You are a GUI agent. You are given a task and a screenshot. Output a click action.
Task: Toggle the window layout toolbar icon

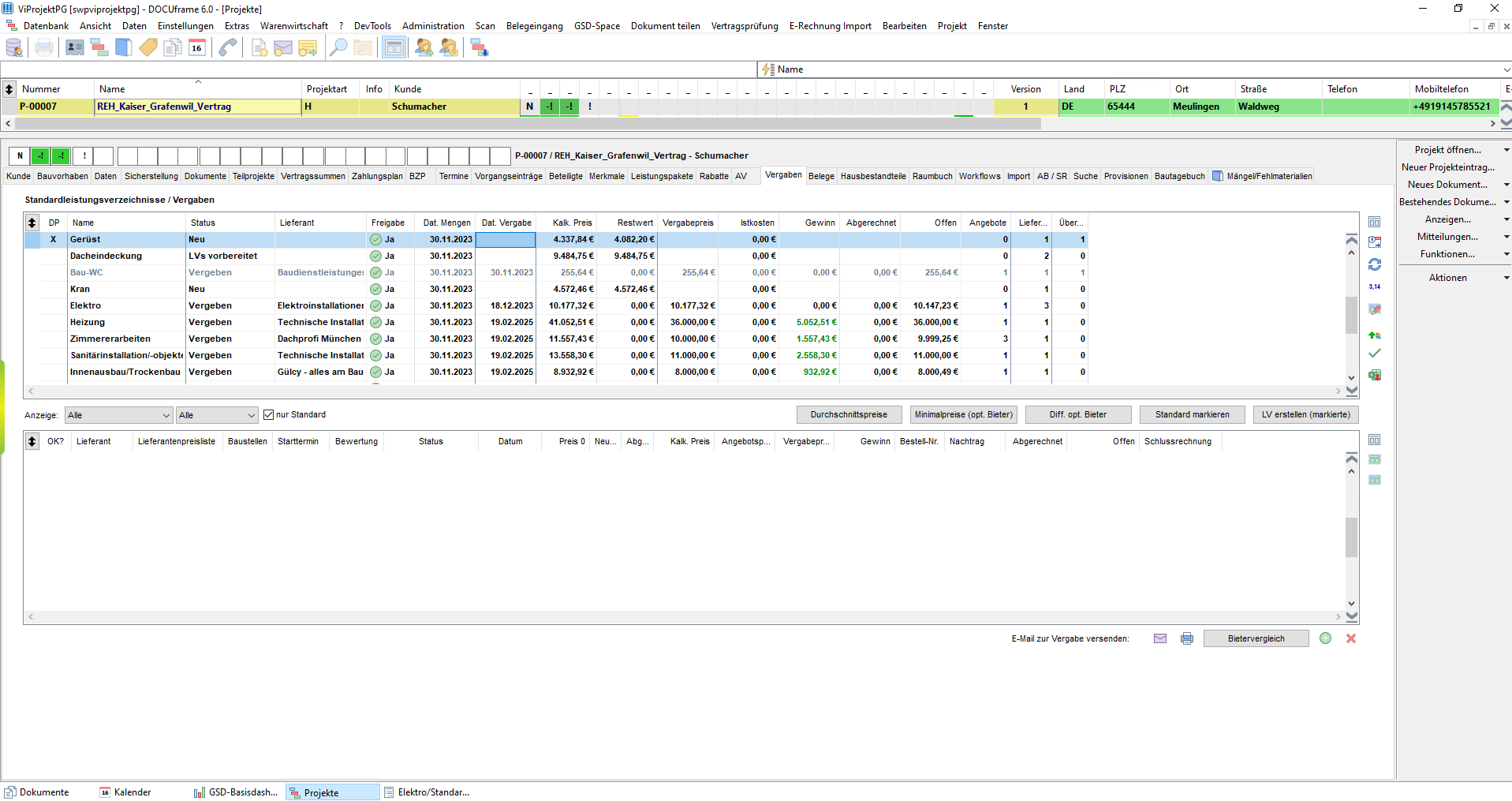click(394, 47)
